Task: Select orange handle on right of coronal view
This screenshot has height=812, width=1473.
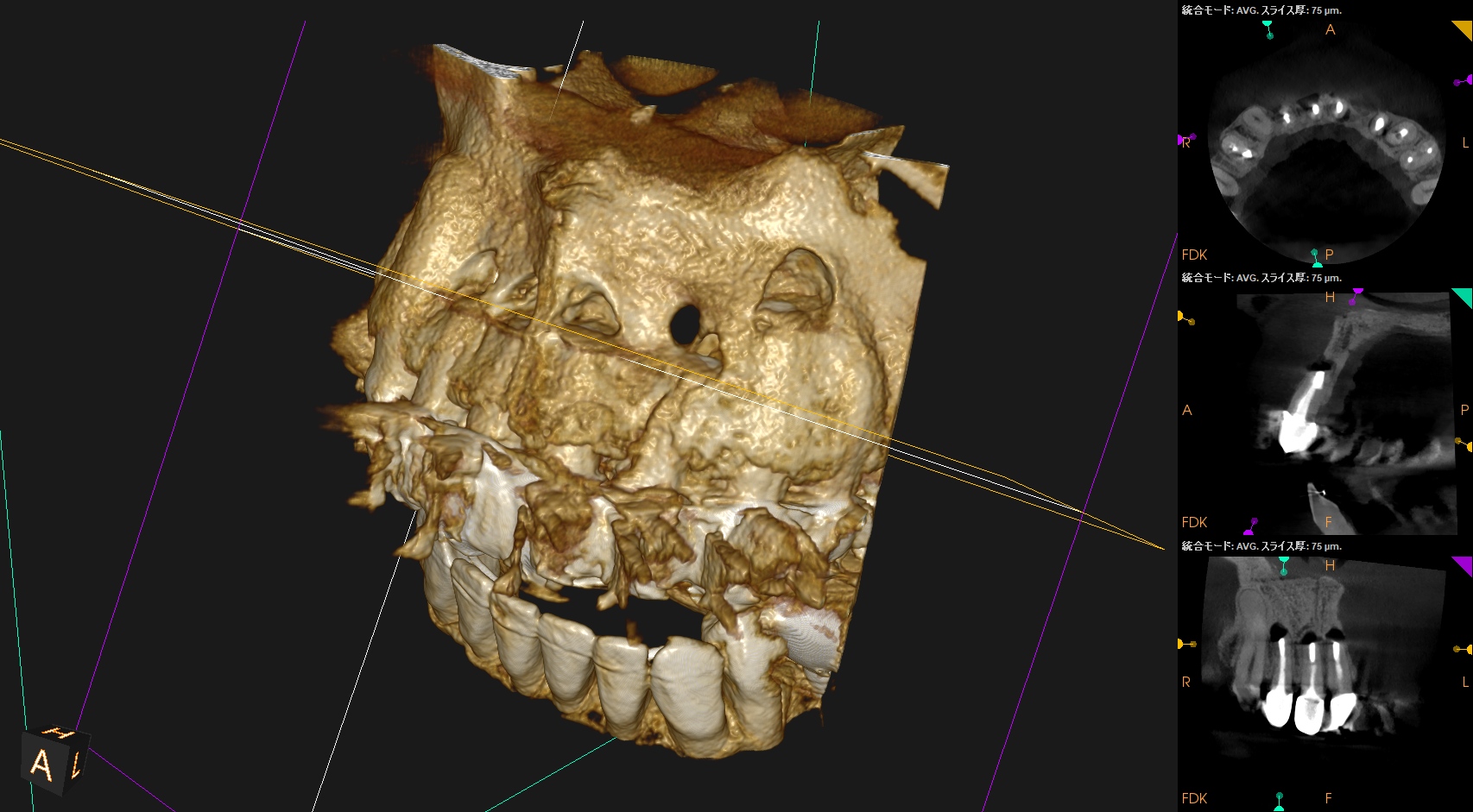Action: click(x=1463, y=649)
